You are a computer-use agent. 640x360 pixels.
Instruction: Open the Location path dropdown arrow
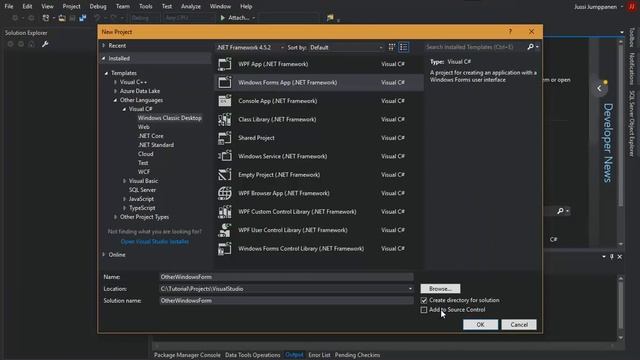pyautogui.click(x=410, y=289)
